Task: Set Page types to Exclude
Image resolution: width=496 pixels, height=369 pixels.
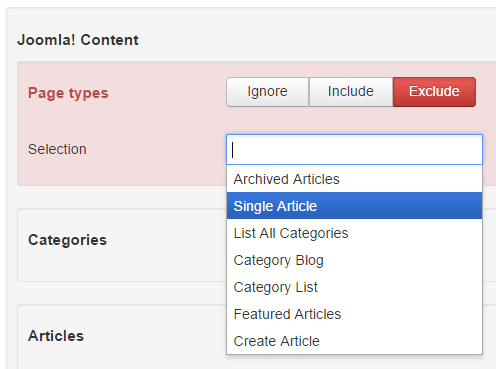Action: 434,92
